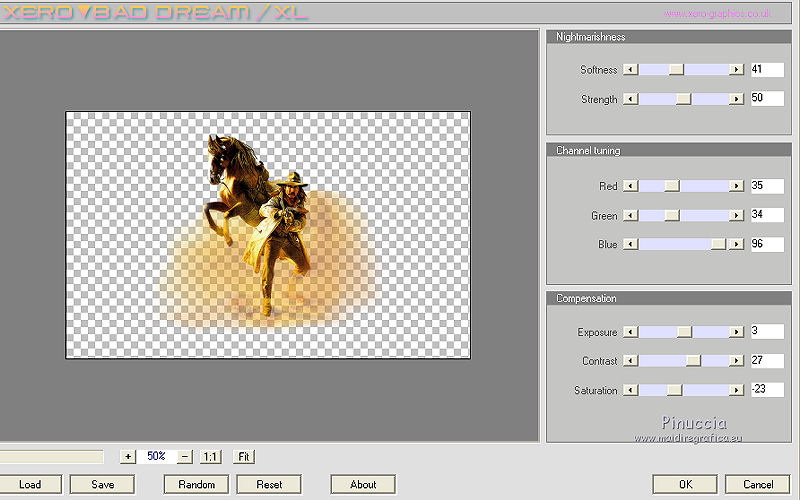Click the Softness slider left arrow

(x=630, y=70)
